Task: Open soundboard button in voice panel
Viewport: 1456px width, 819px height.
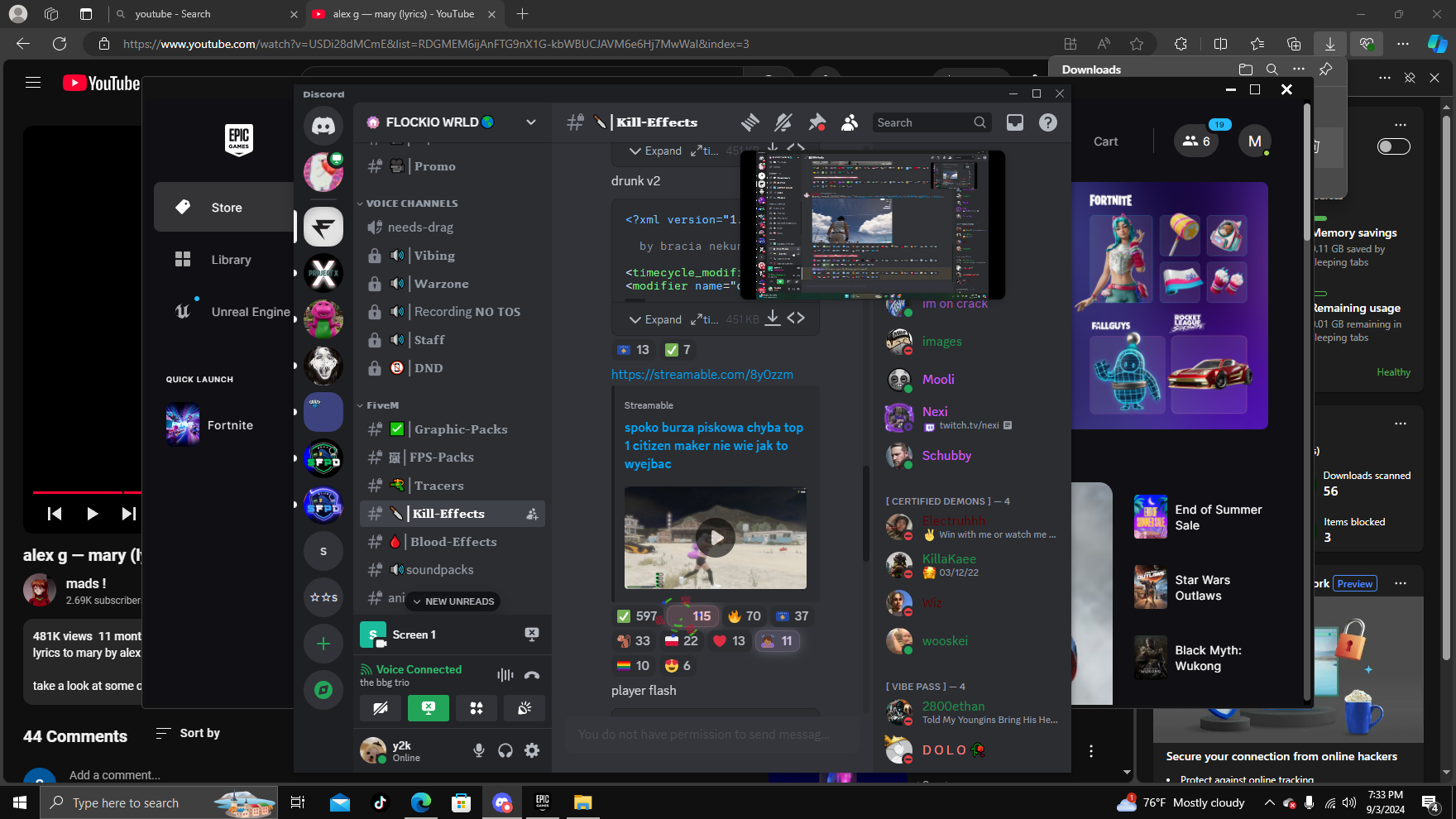Action: 524,708
